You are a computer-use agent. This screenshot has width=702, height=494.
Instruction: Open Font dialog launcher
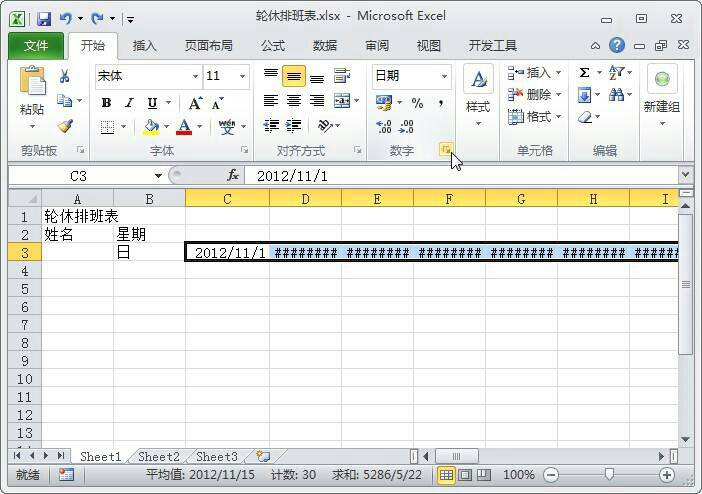[x=245, y=150]
